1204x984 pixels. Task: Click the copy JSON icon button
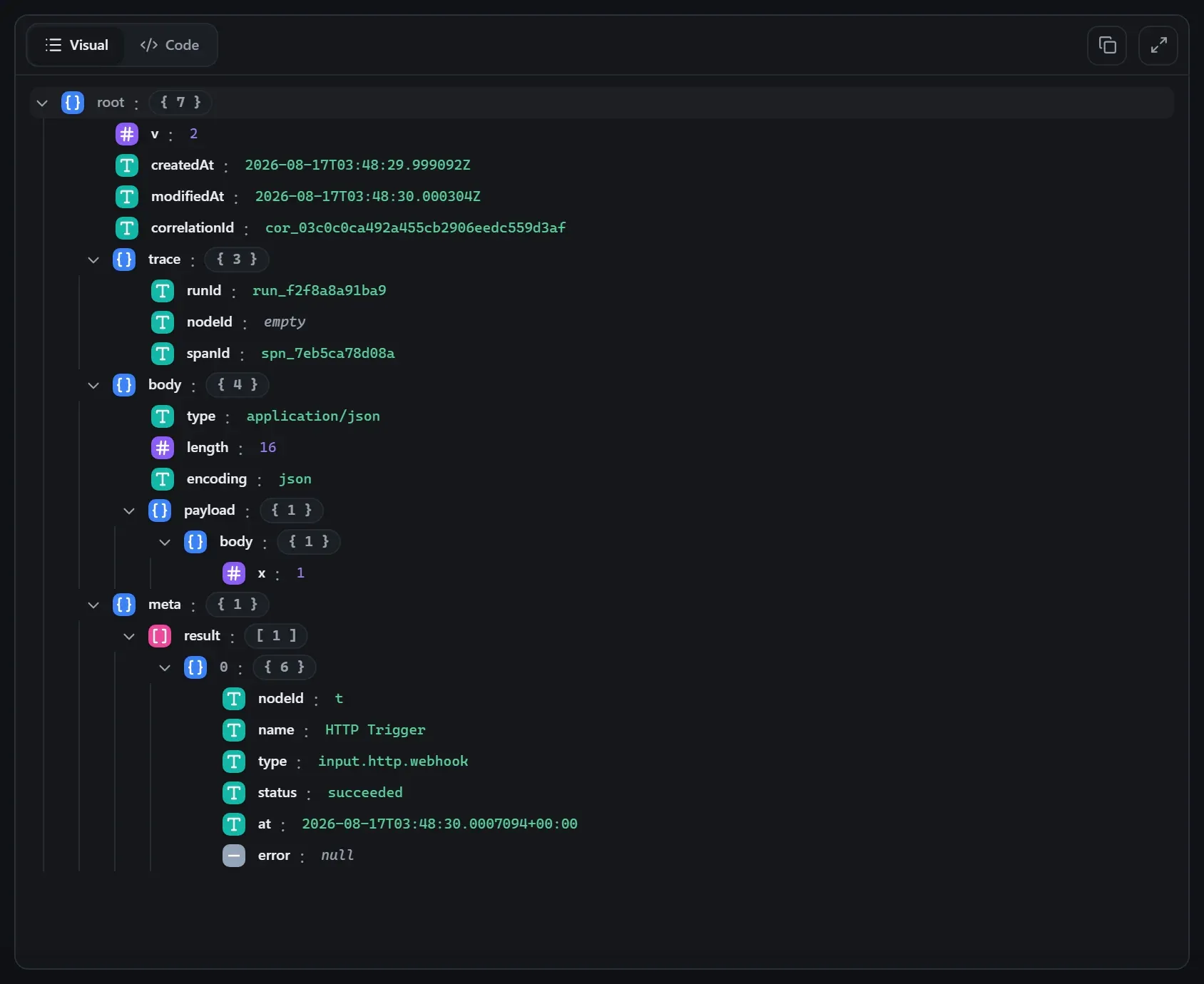[x=1107, y=46]
